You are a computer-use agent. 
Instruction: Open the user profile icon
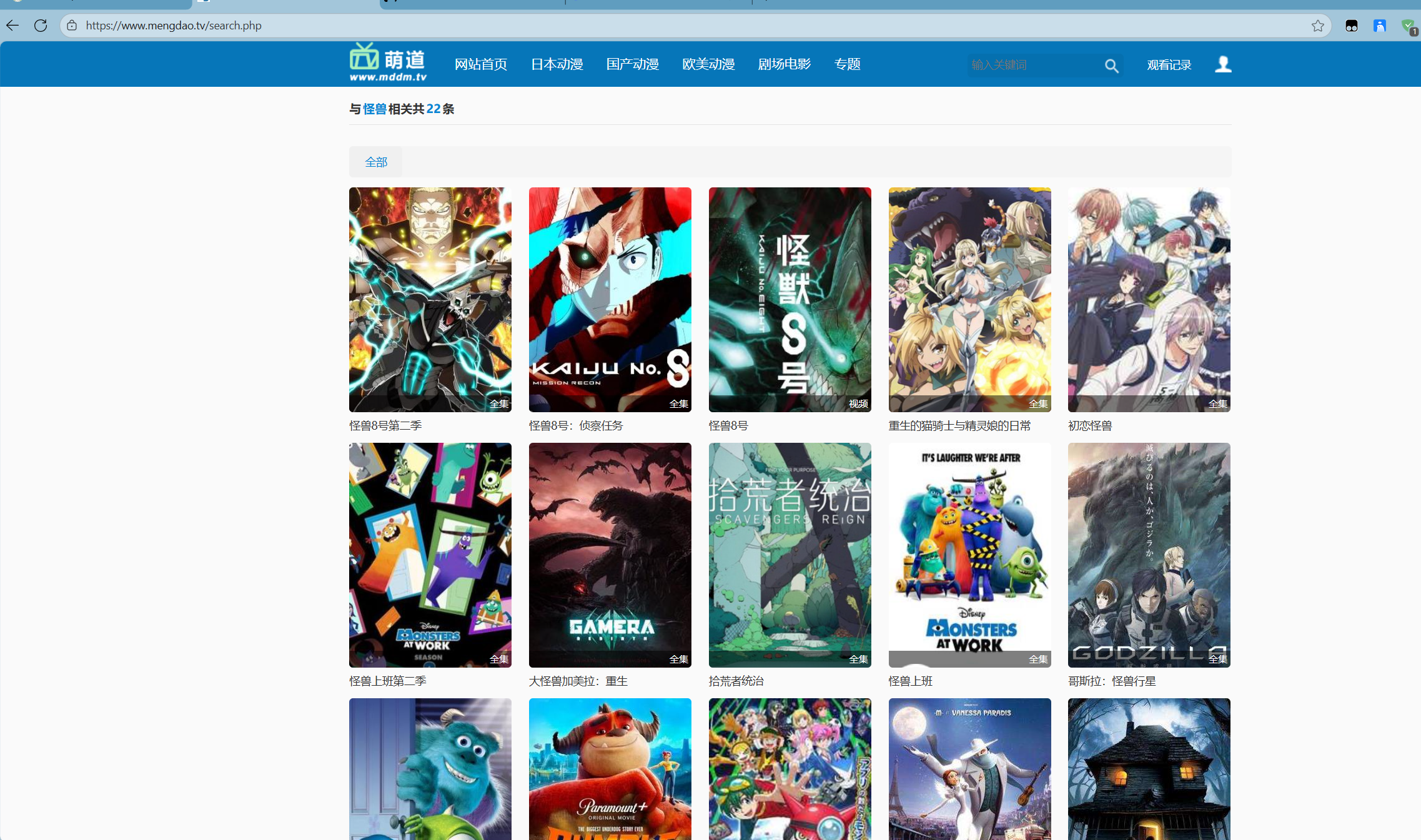1222,64
